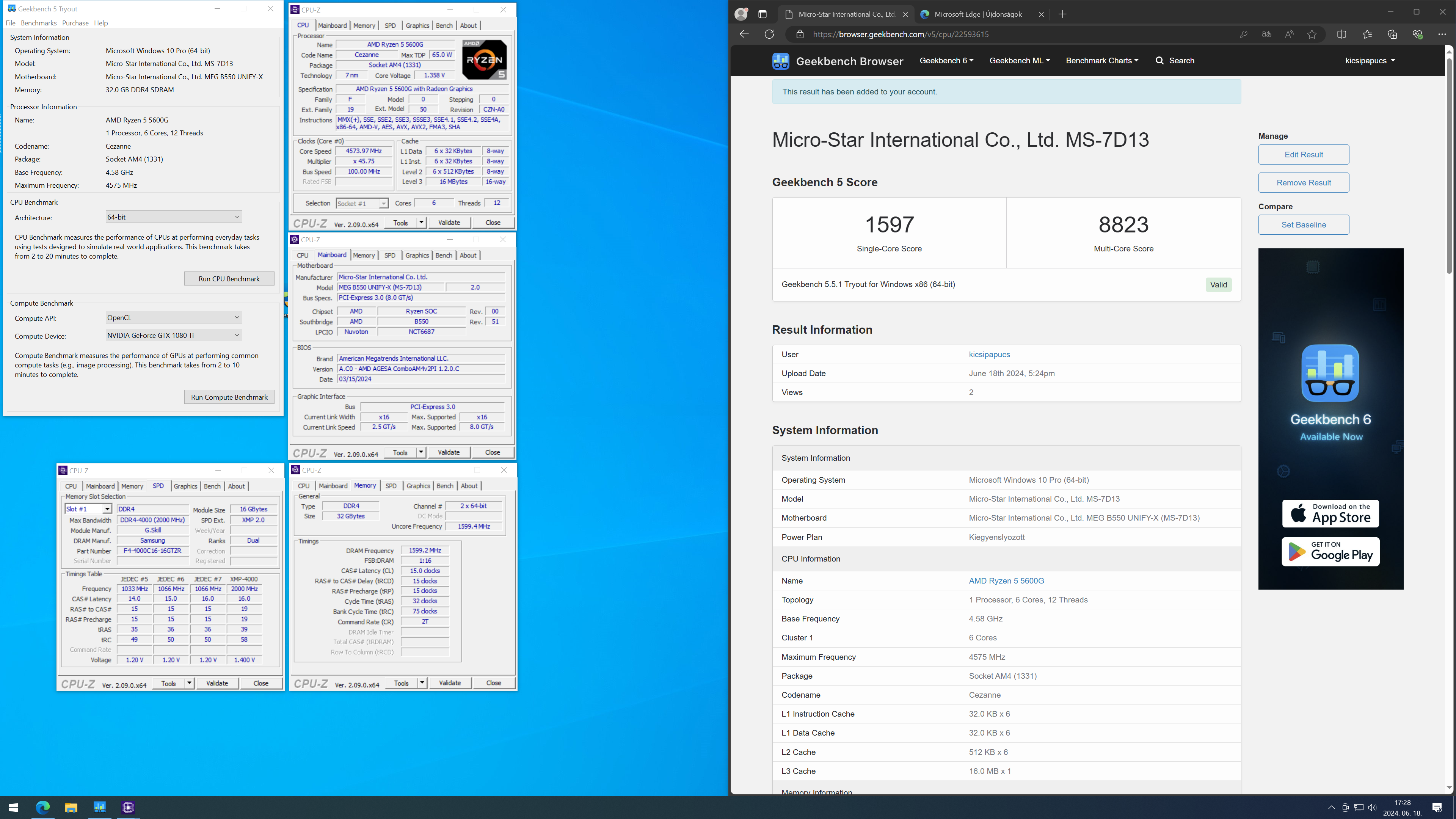Screen dimensions: 1456x819
Task: Open the Geekbench File menu
Action: pos(11,23)
